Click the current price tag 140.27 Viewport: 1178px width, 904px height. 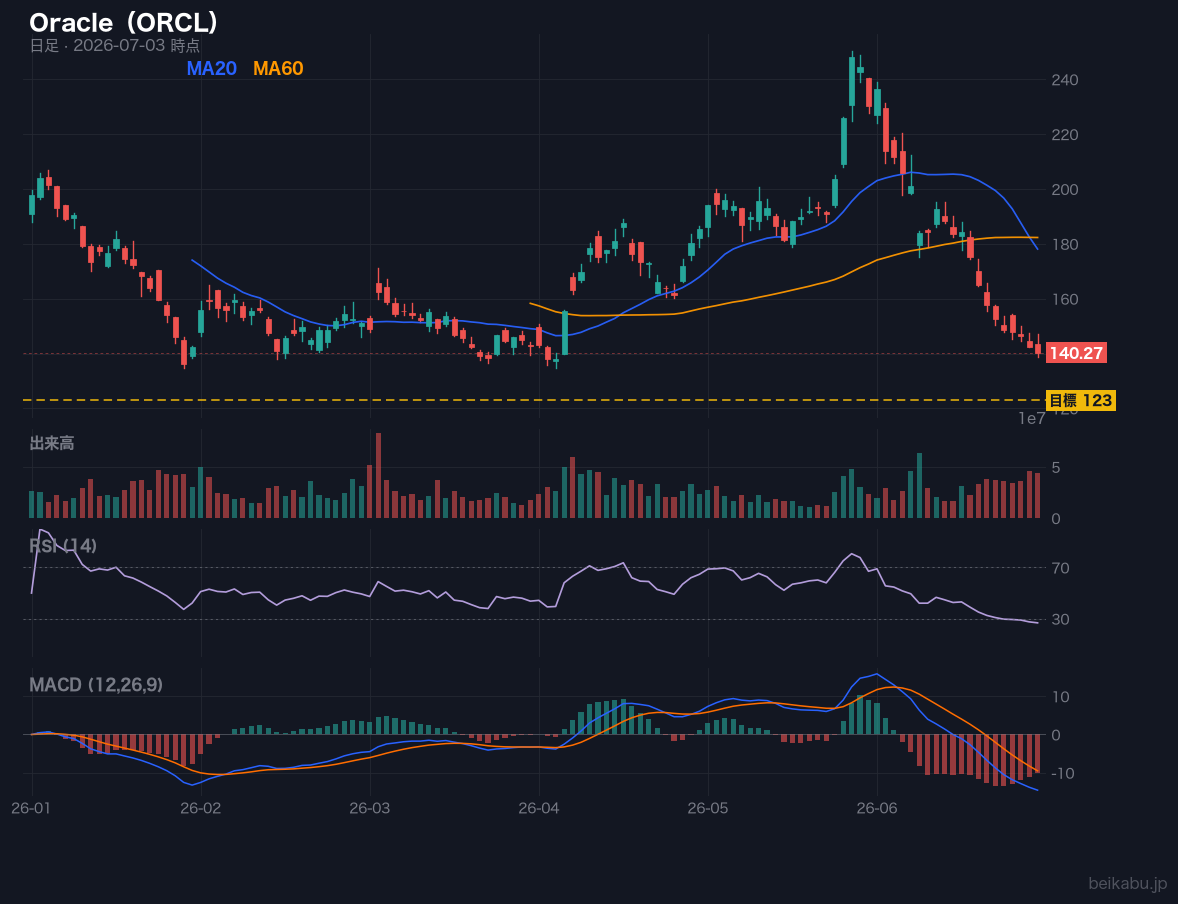1076,353
